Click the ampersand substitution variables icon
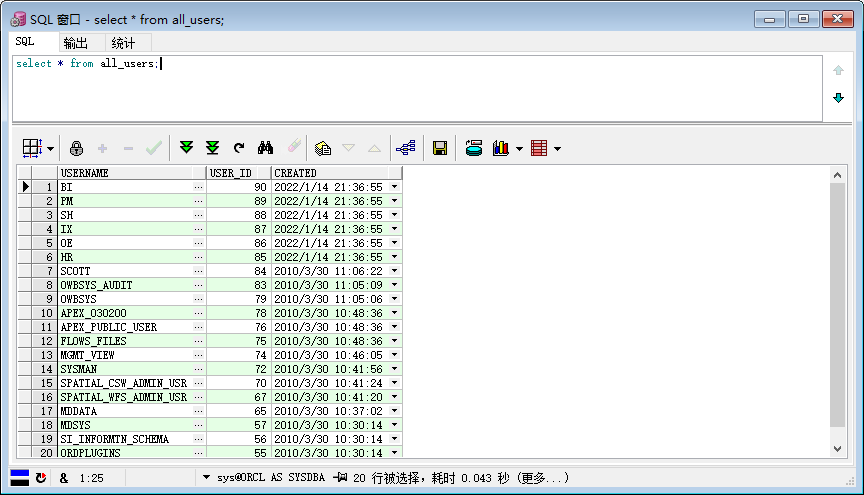Screen dimensions: 864x495 (x=64, y=478)
